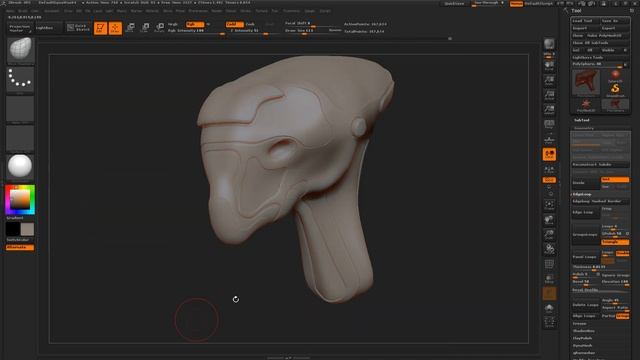
Task: Select the Scale transform in top shelf
Action: click(x=145, y=28)
